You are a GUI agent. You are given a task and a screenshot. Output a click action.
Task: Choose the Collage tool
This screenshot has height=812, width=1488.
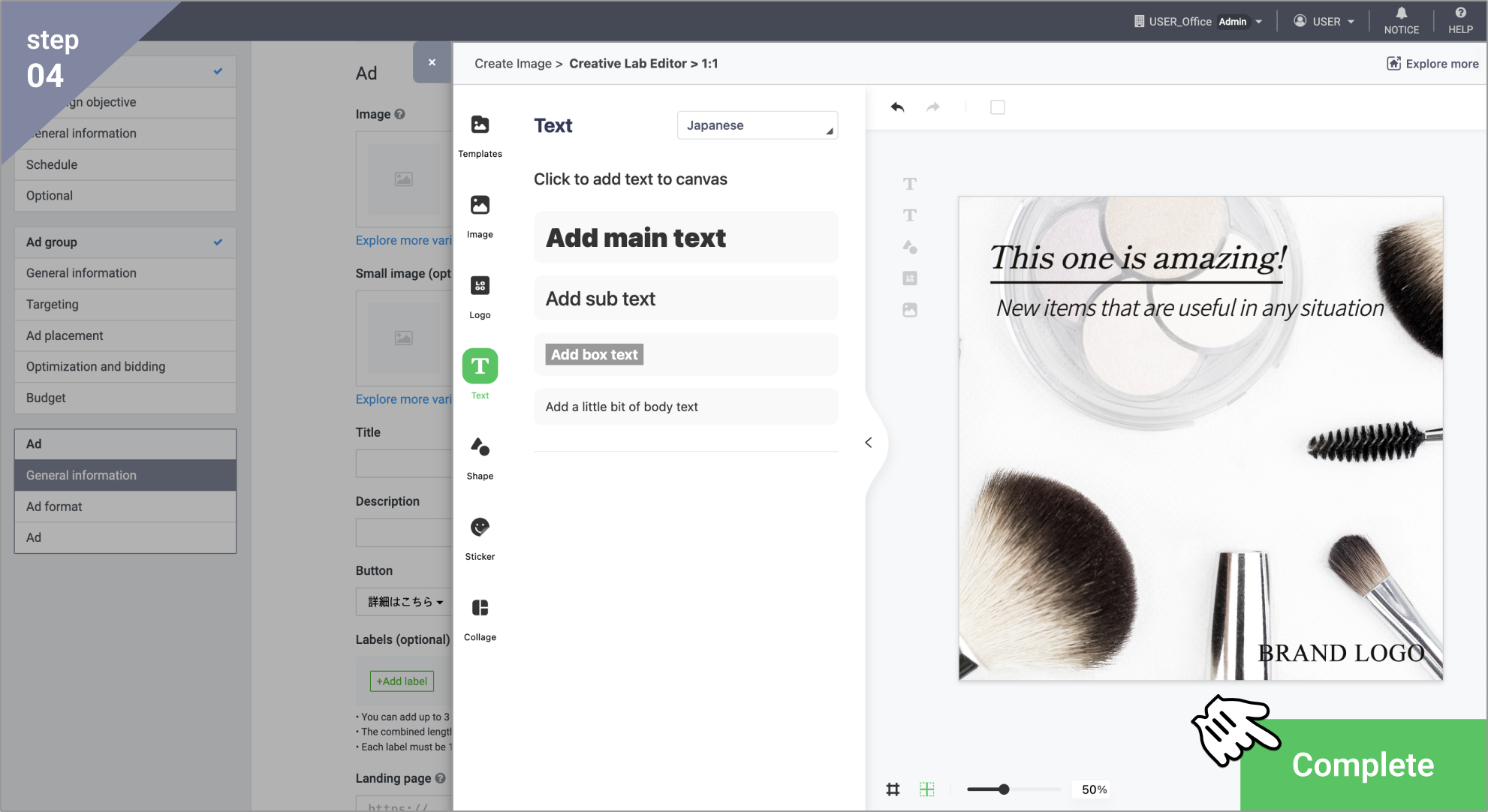(x=480, y=608)
